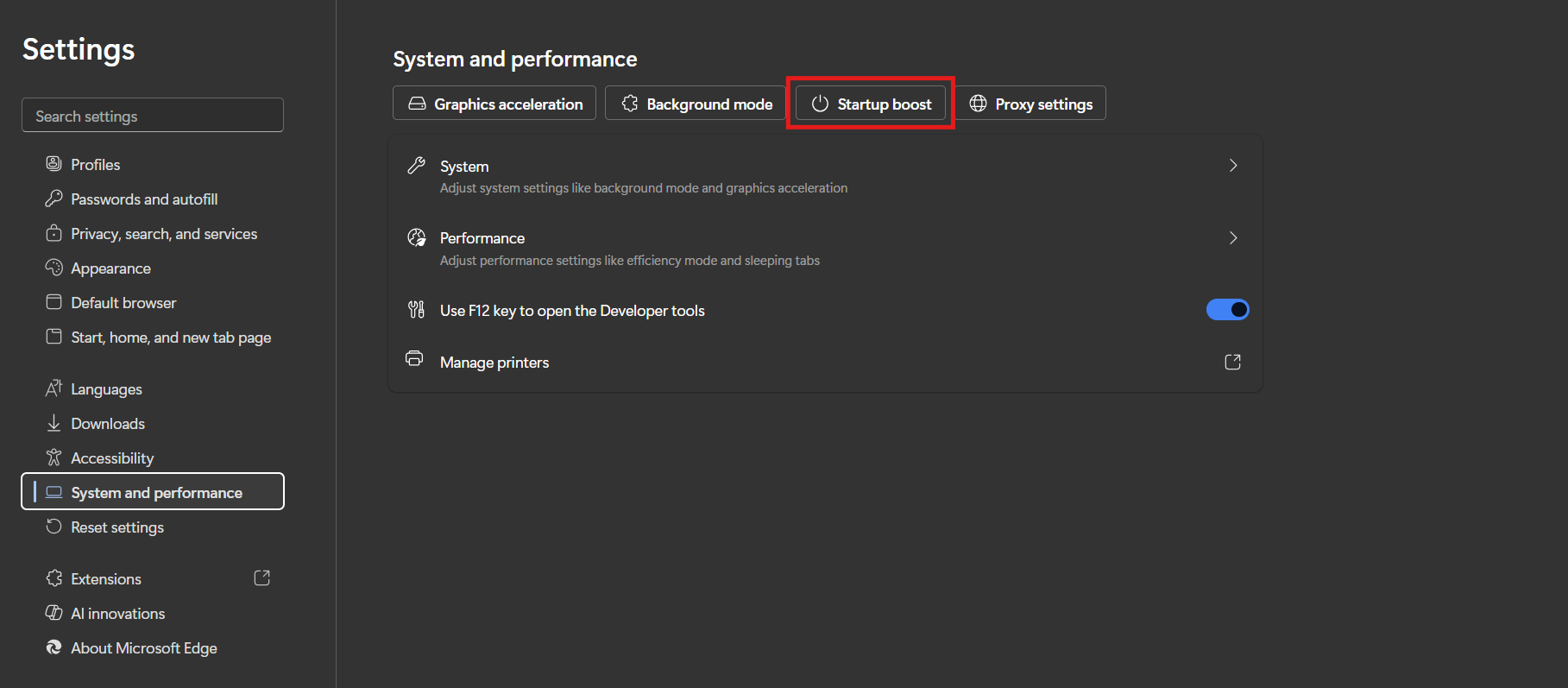The width and height of the screenshot is (1568, 688).
Task: Expand the System settings chevron
Action: (x=1233, y=166)
